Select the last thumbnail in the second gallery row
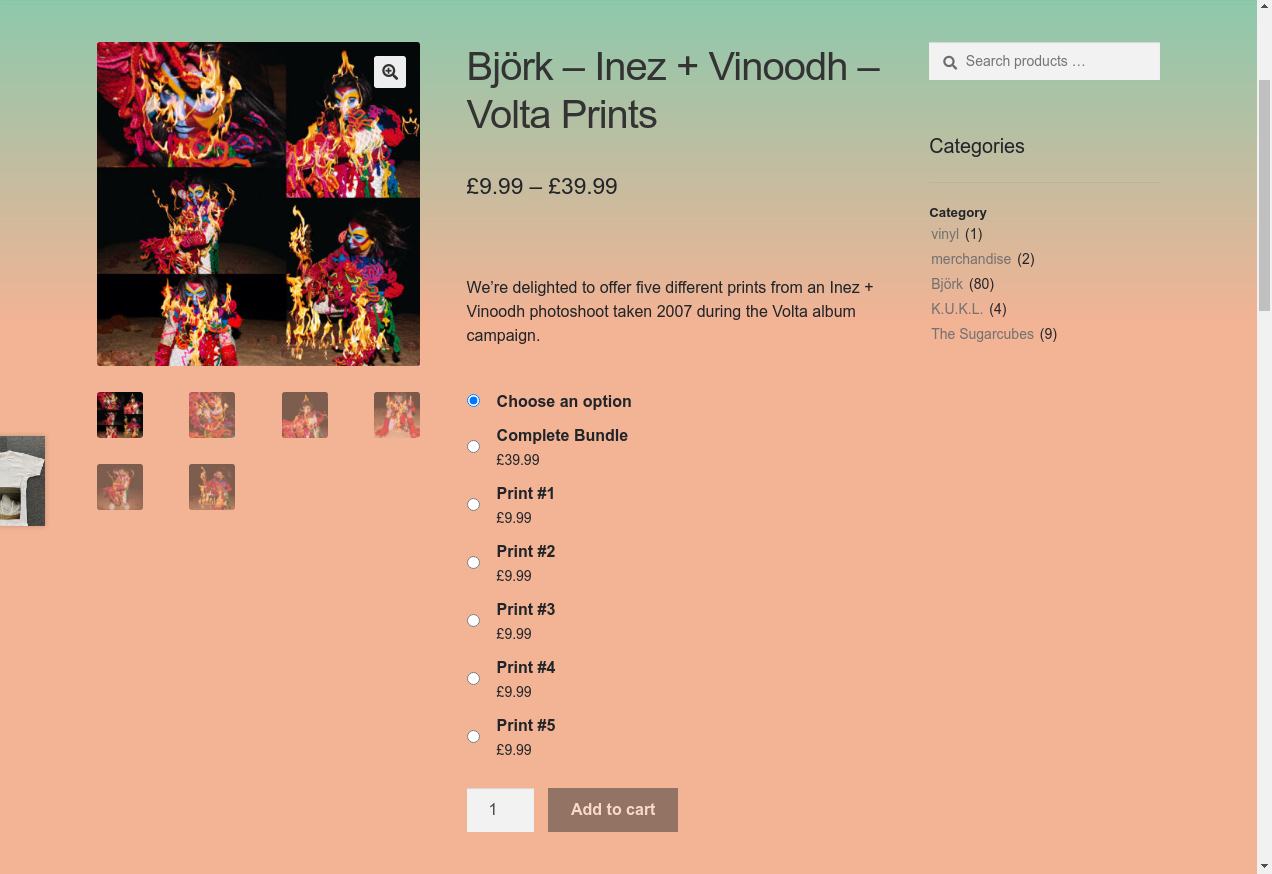The width and height of the screenshot is (1272, 874). 212,487
